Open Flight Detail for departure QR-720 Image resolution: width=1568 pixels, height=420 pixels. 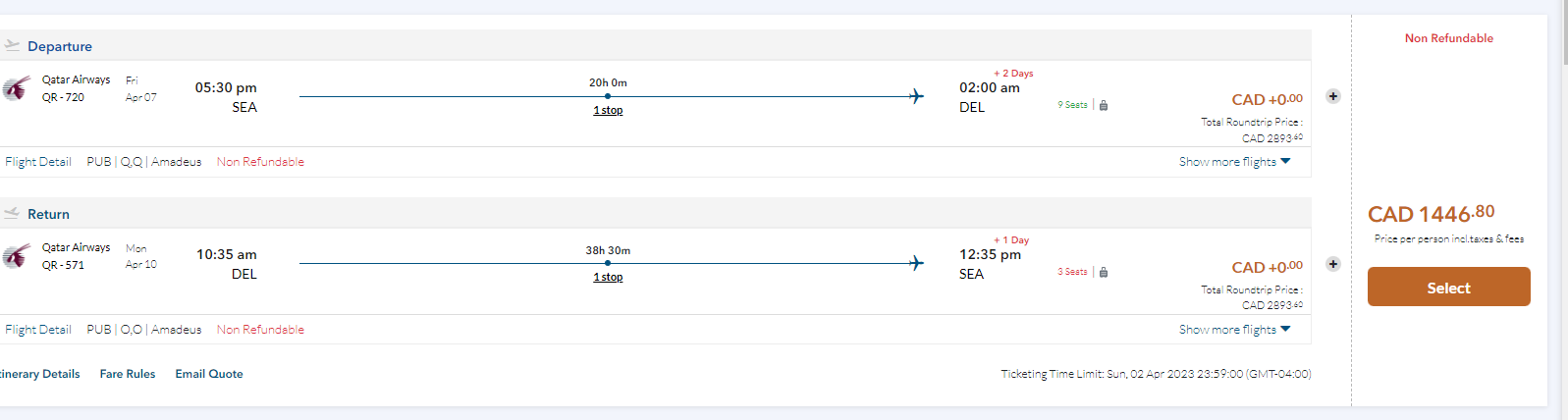click(x=38, y=162)
